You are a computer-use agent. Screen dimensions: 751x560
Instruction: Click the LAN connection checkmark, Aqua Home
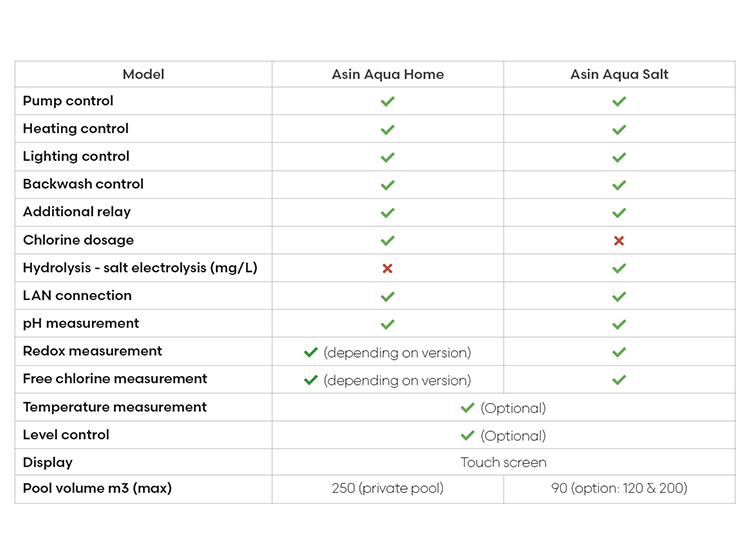387,297
